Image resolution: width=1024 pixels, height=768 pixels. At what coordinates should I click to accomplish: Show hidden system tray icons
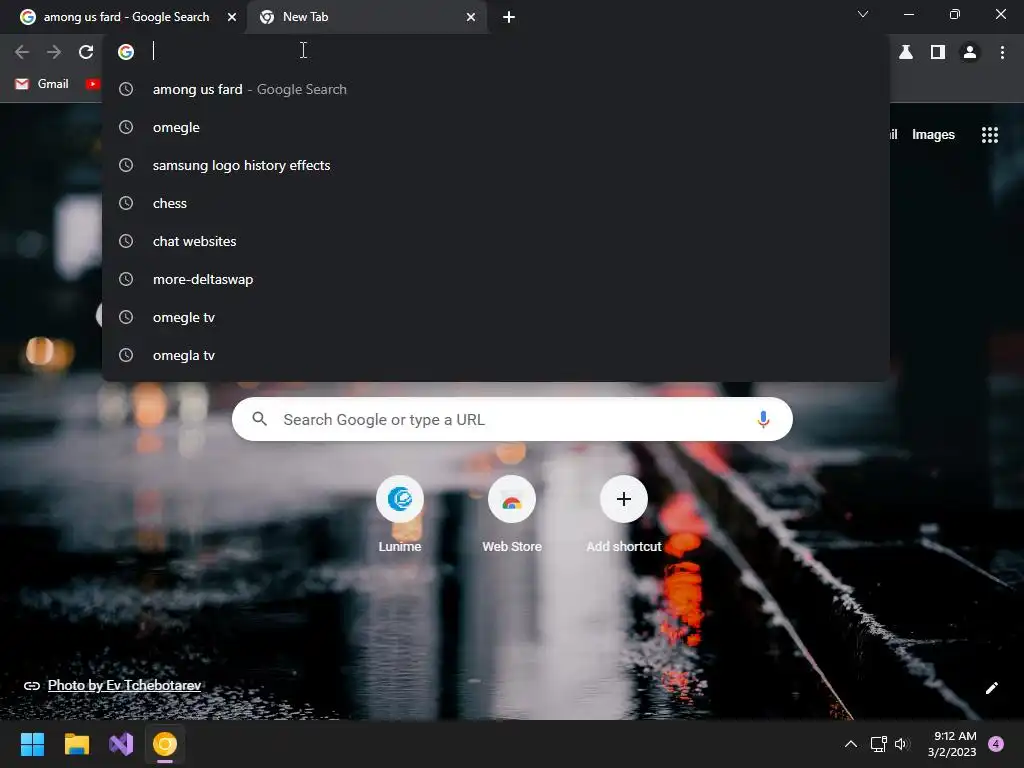click(x=850, y=744)
